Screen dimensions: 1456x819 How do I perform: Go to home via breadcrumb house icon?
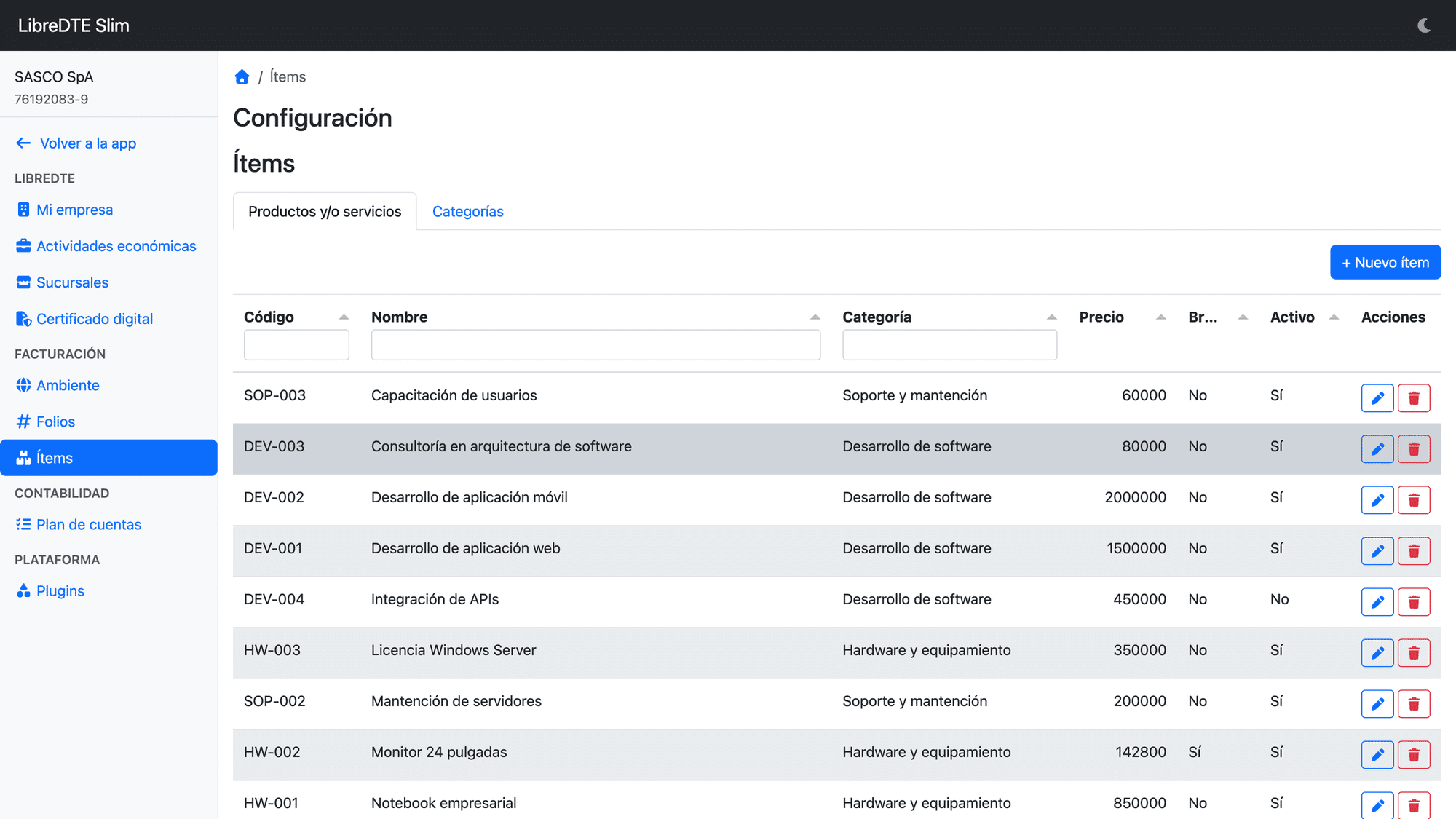[x=242, y=76]
